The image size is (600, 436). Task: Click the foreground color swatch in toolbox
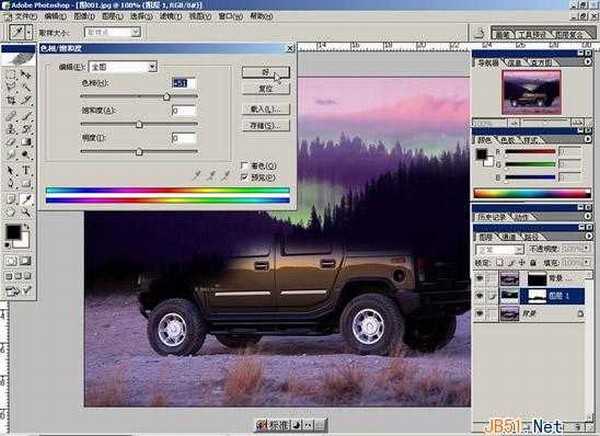coord(12,233)
